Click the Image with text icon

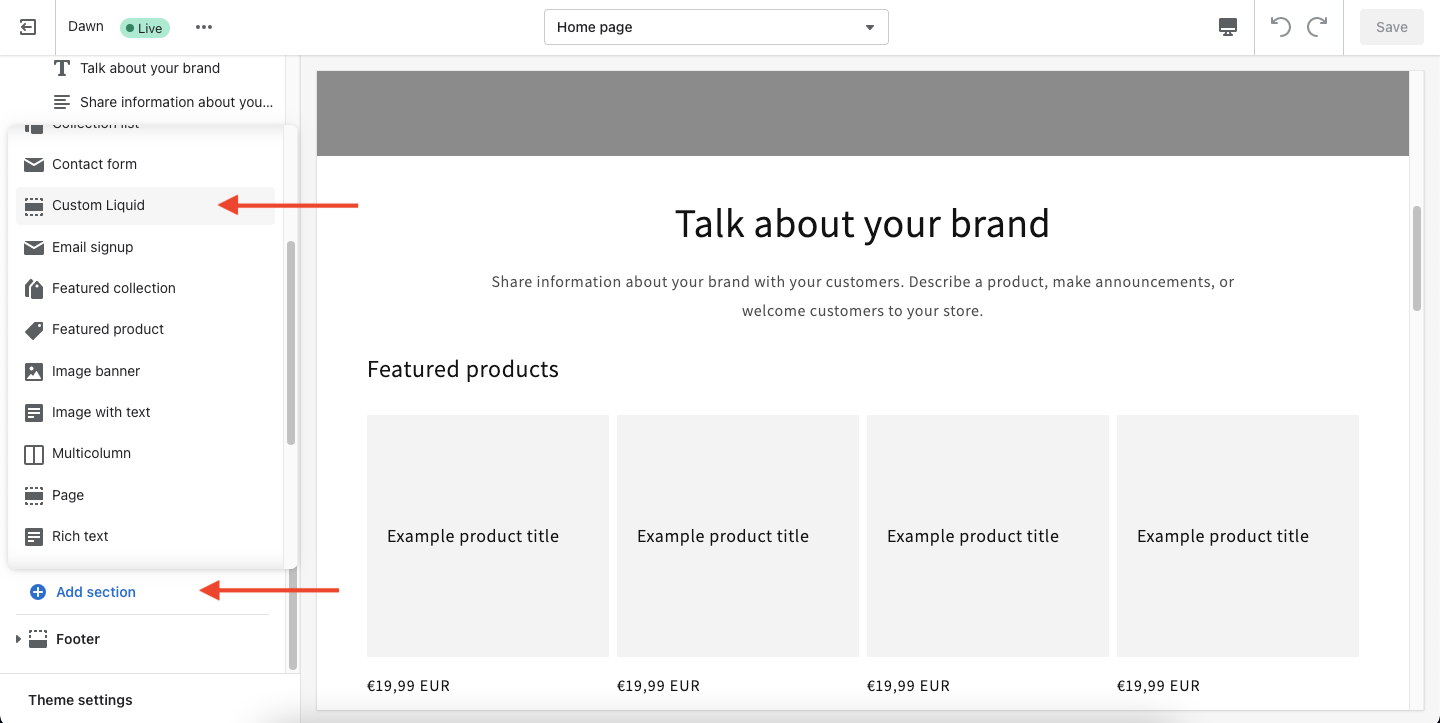tap(34, 412)
